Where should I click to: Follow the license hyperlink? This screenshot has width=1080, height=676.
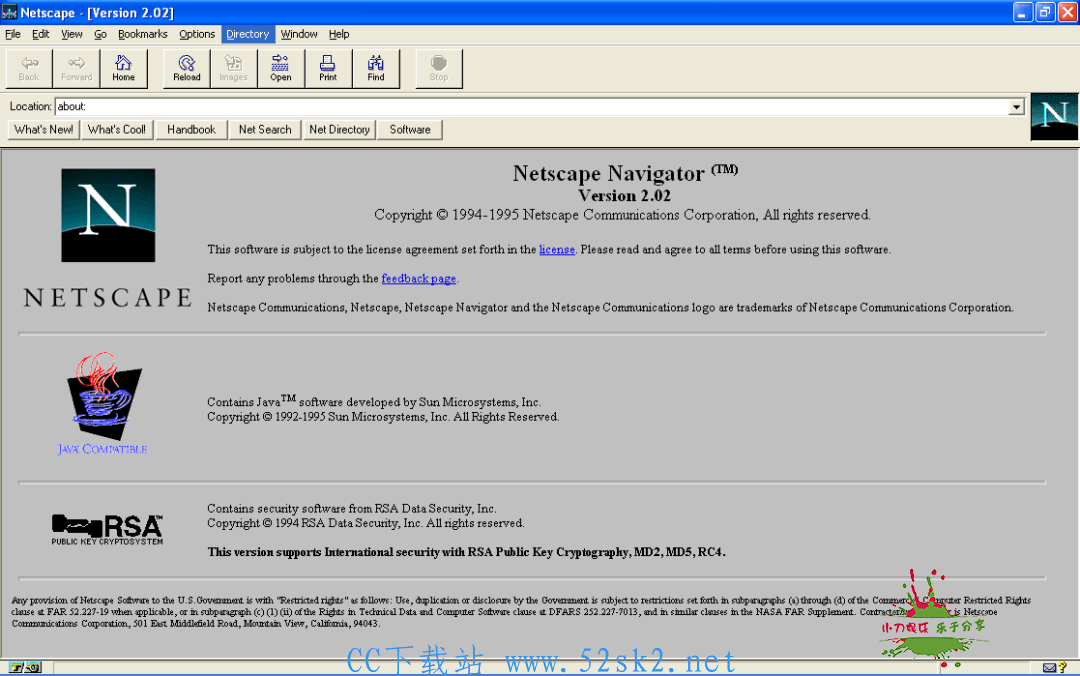point(557,249)
